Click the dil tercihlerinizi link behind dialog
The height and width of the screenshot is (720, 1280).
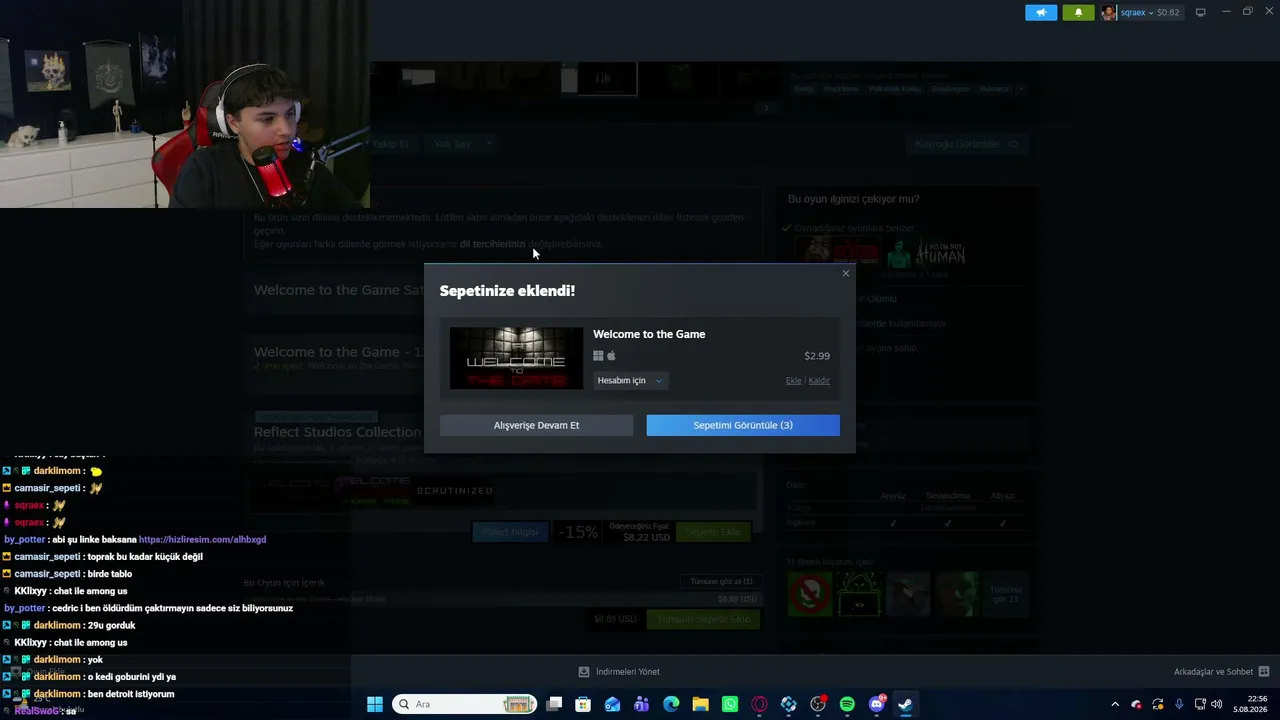click(492, 244)
